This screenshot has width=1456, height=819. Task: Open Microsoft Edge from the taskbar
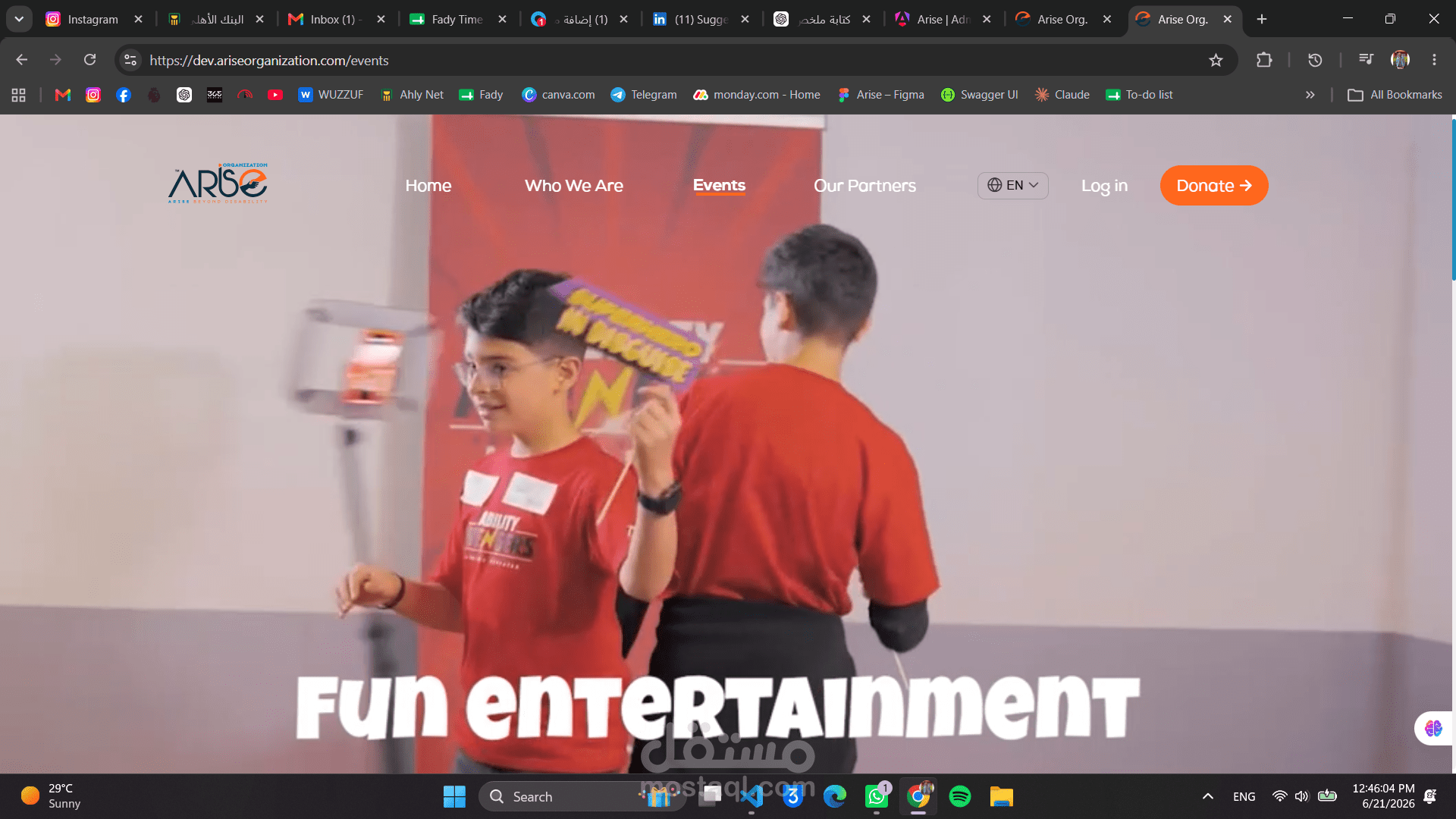tap(835, 796)
